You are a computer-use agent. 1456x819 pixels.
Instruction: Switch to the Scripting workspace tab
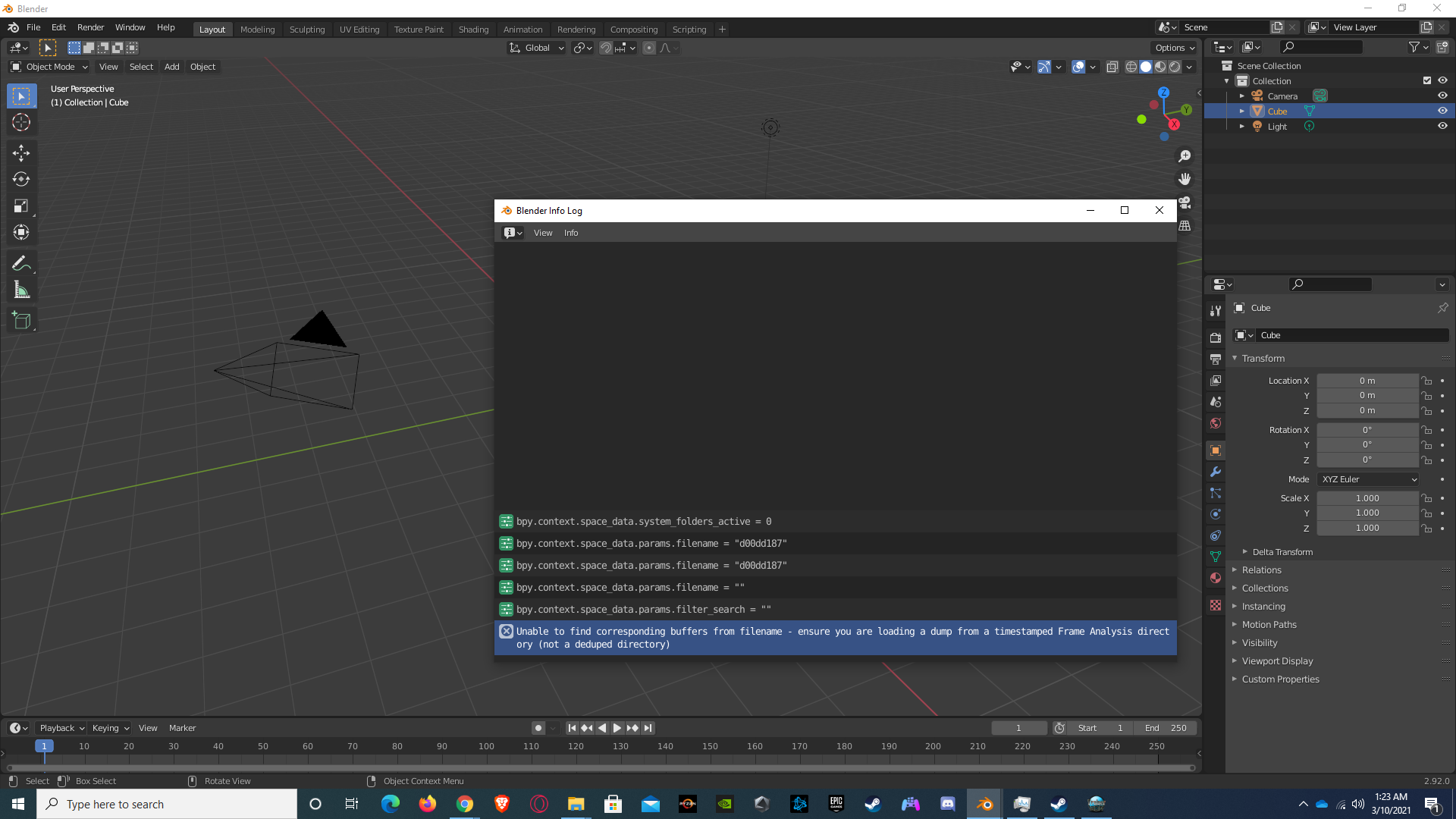pyautogui.click(x=689, y=30)
